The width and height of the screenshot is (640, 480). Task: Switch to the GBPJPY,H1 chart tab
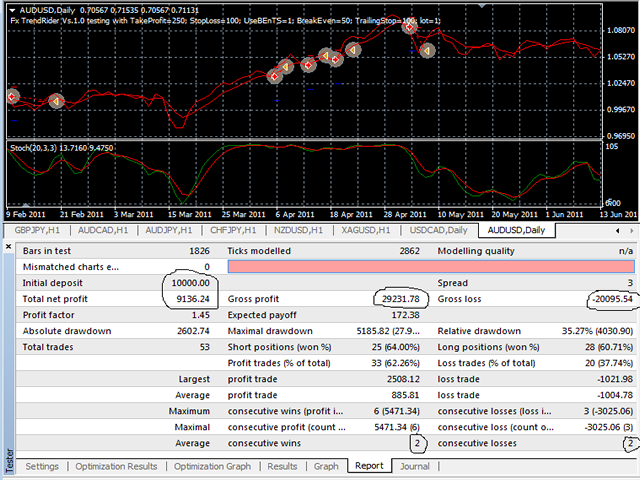tap(37, 230)
